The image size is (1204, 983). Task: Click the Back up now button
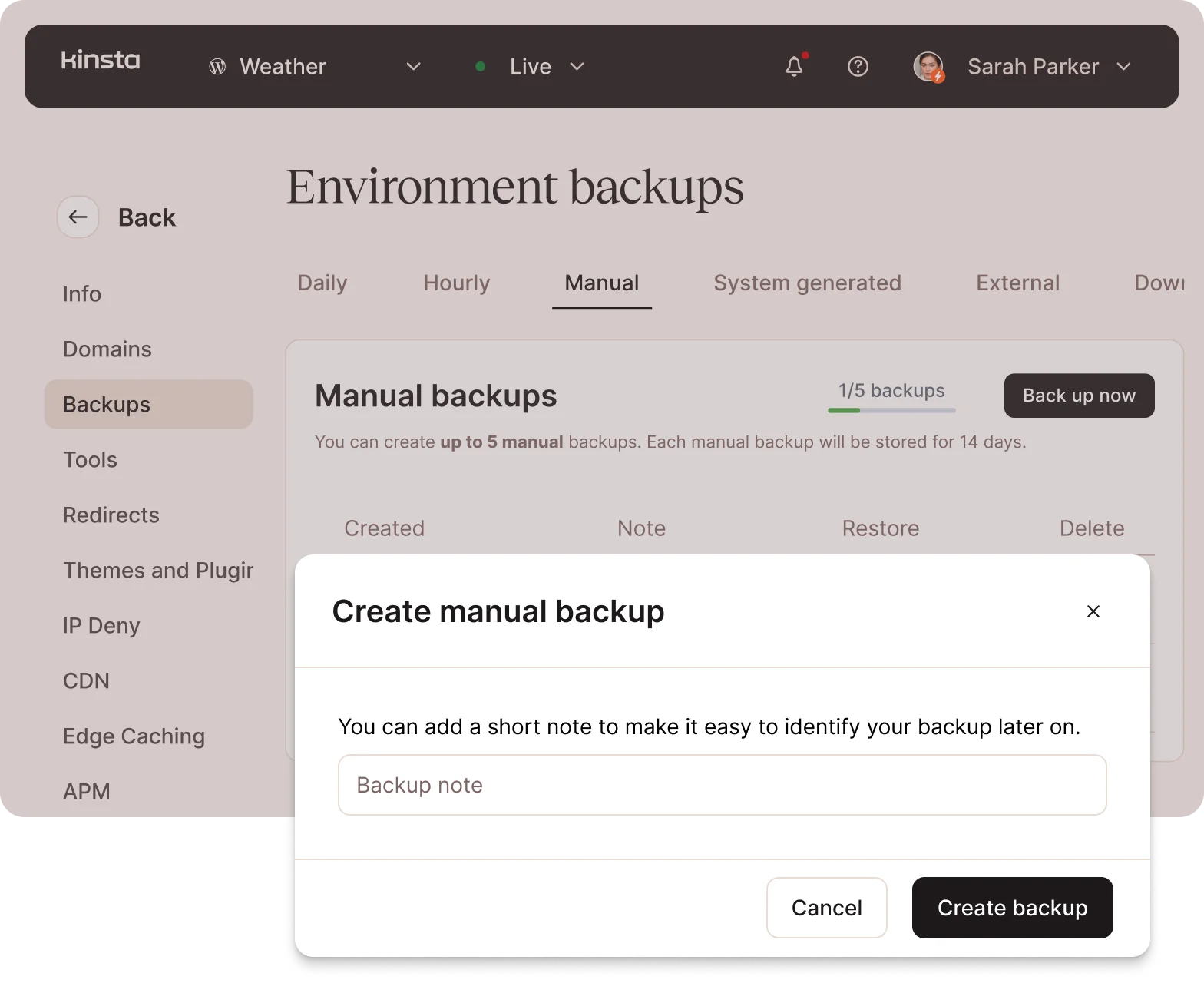pos(1079,396)
